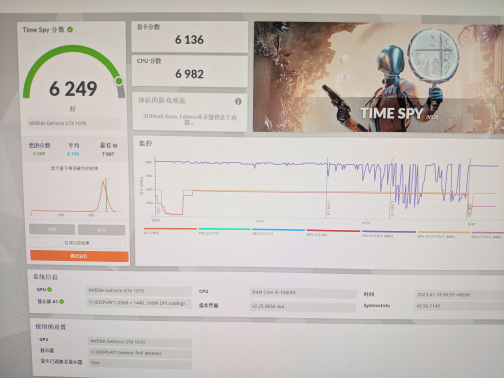The width and height of the screenshot is (504, 378).
Task: Click the green check icon next to GPU in system info
Action: pos(50,289)
